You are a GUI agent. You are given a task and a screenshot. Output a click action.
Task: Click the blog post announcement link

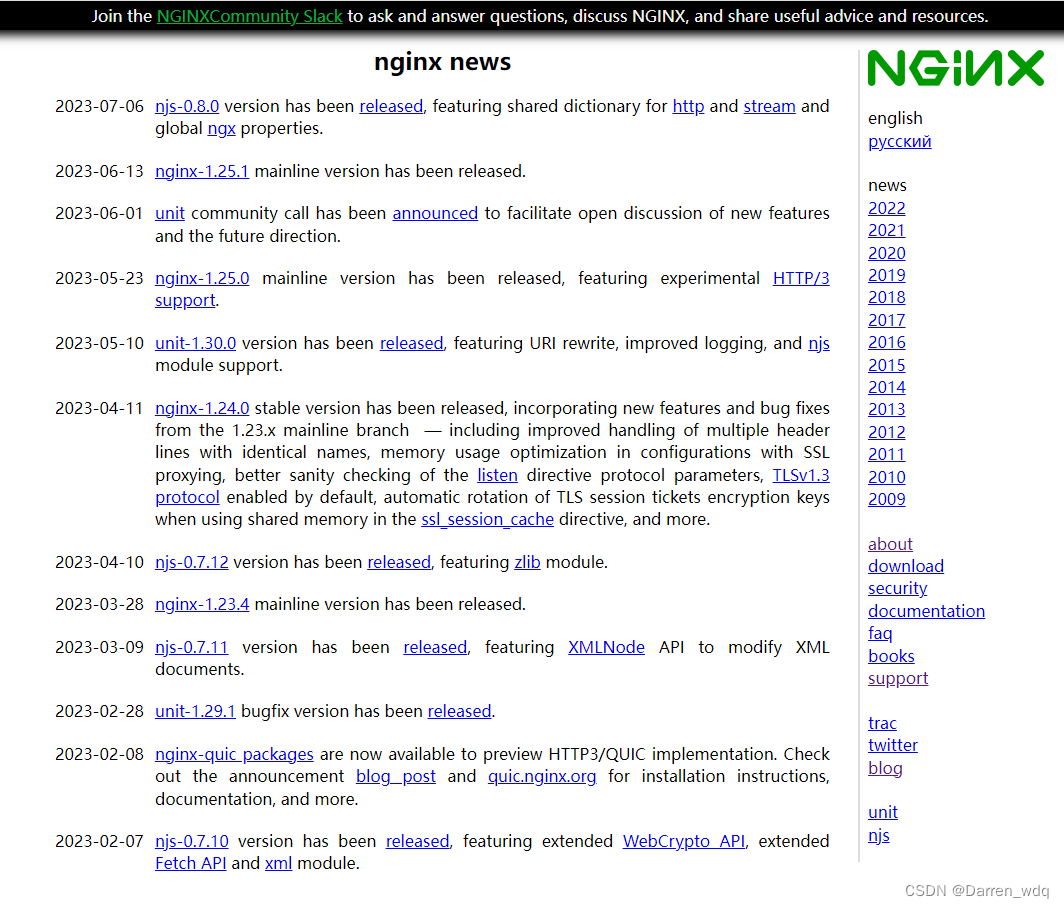pyautogui.click(x=396, y=777)
